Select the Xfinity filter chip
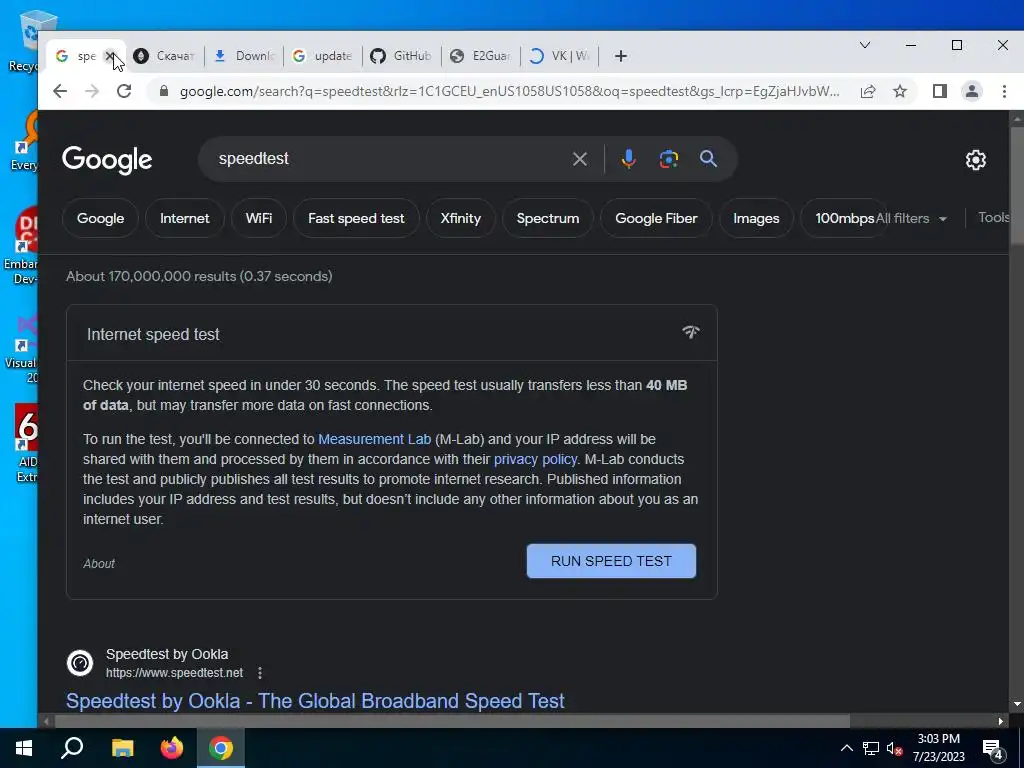 coord(460,218)
